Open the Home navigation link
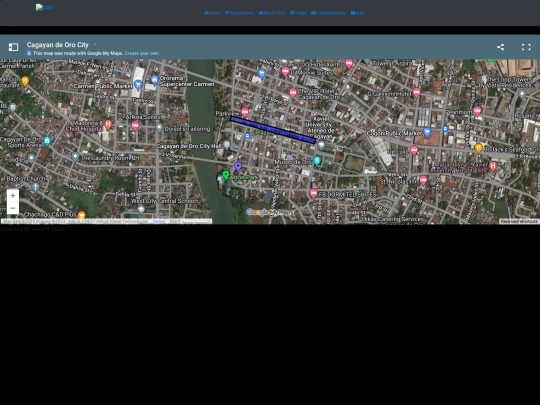The image size is (540, 405). [x=212, y=13]
